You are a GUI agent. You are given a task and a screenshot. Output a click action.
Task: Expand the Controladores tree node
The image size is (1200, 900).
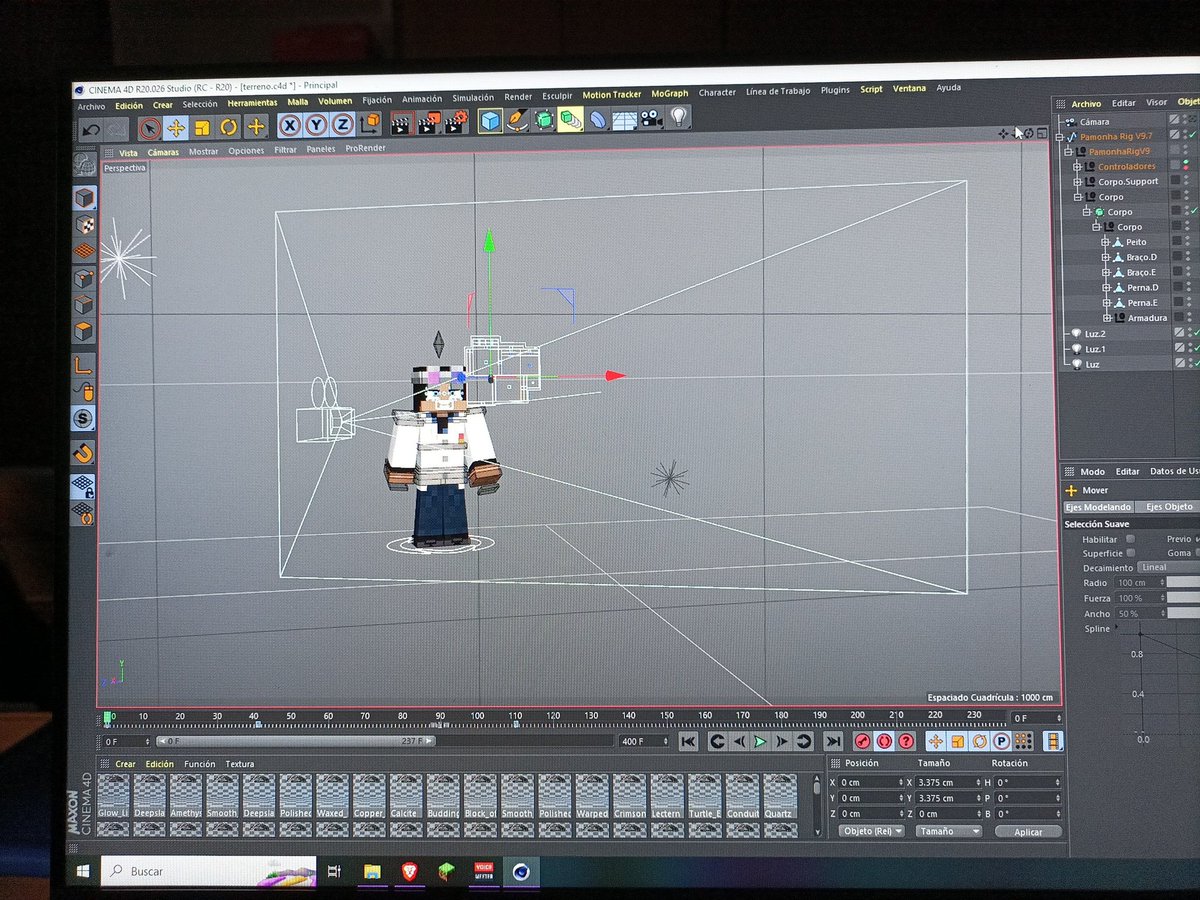coord(1078,166)
